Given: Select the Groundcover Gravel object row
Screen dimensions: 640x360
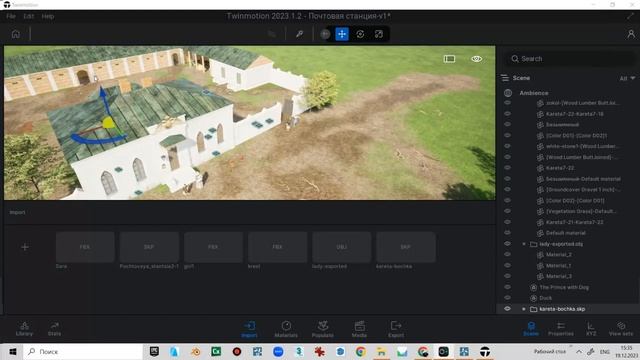Looking at the screenshot, I should pos(583,190).
